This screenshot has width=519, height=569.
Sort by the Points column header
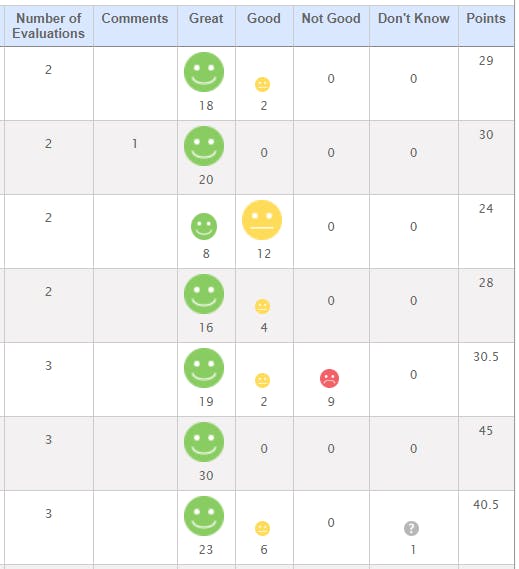(x=486, y=19)
